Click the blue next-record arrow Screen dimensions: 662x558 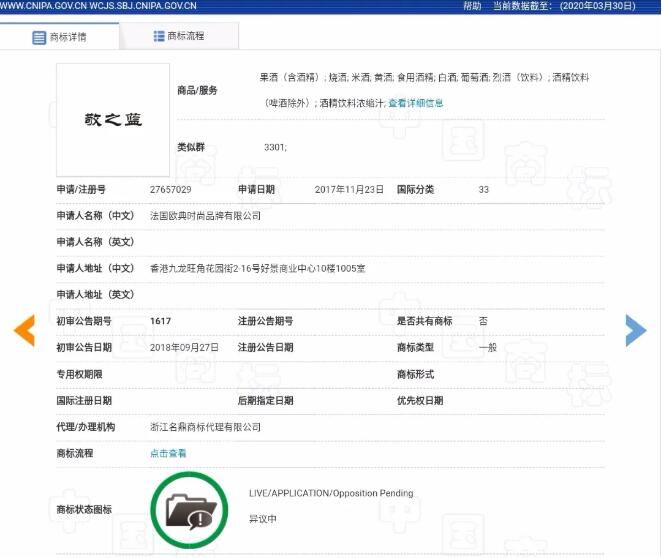pyautogui.click(x=636, y=330)
